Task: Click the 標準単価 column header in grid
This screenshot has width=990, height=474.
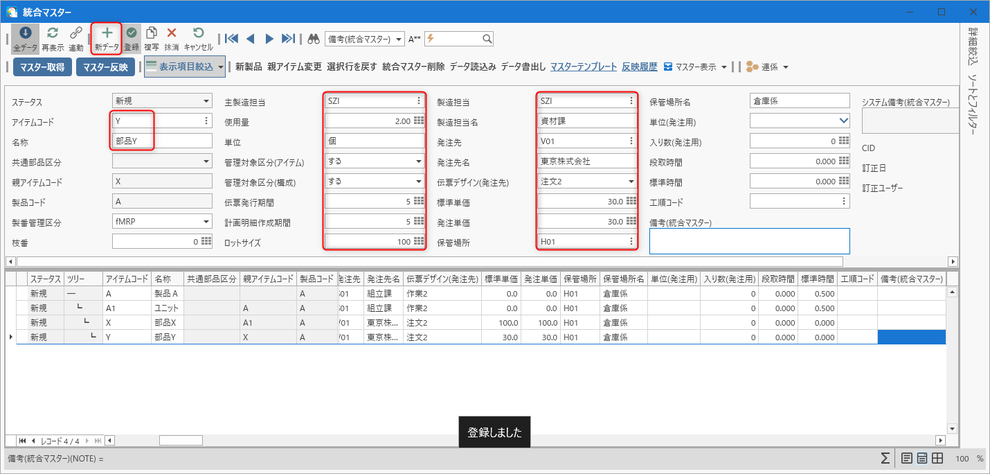Action: point(501,278)
